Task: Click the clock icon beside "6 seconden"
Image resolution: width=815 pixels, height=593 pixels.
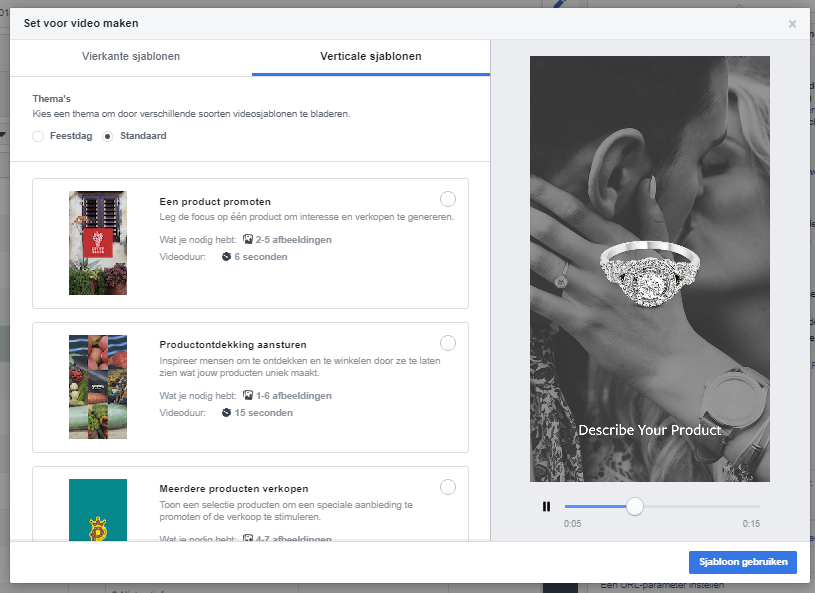Action: pos(226,257)
